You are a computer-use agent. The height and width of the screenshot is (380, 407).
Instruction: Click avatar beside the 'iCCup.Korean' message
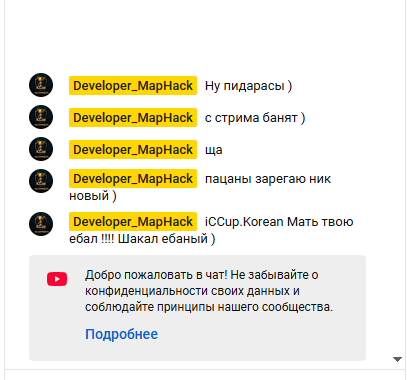[41, 224]
